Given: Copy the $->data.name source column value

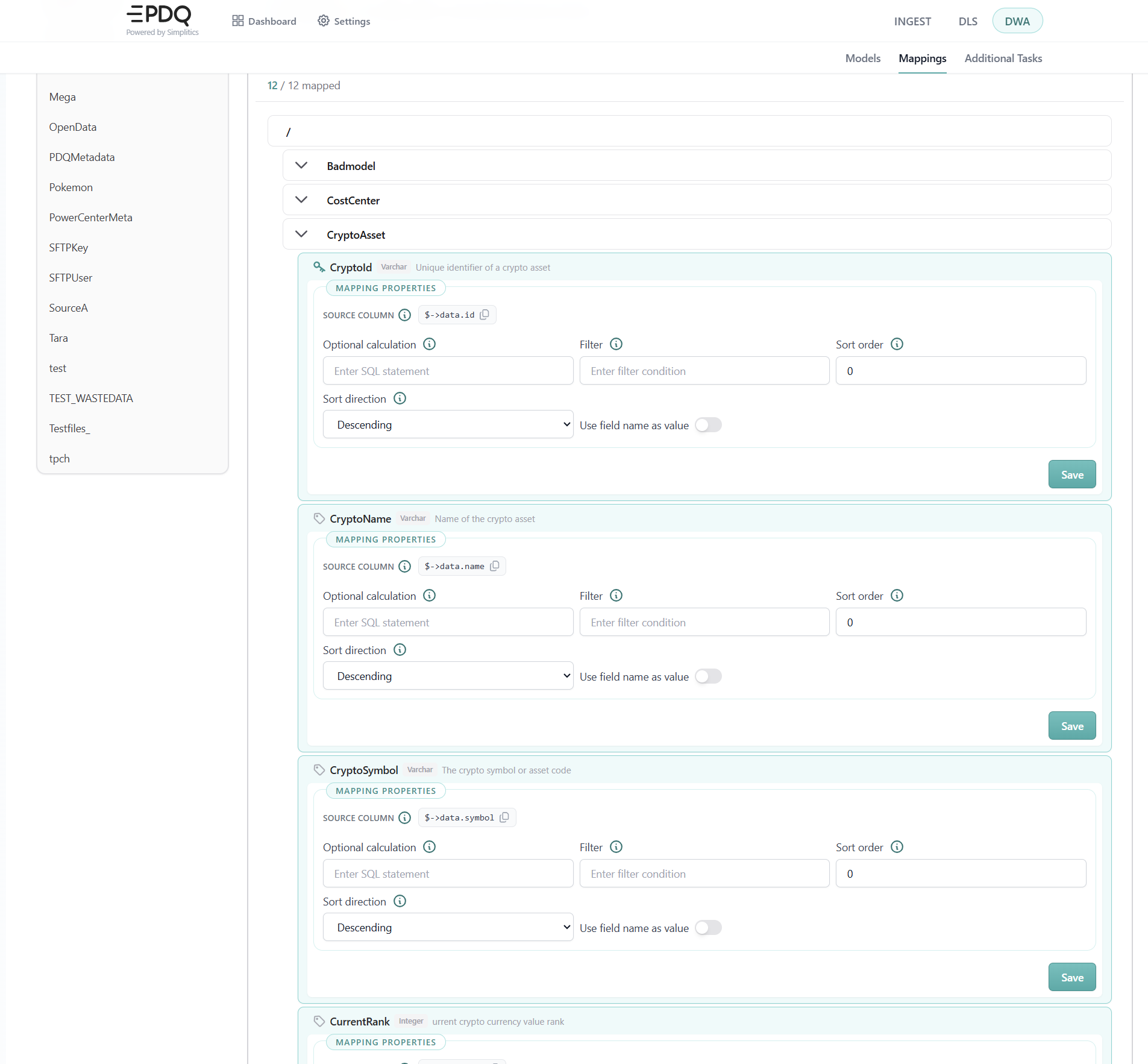Looking at the screenshot, I should 495,566.
